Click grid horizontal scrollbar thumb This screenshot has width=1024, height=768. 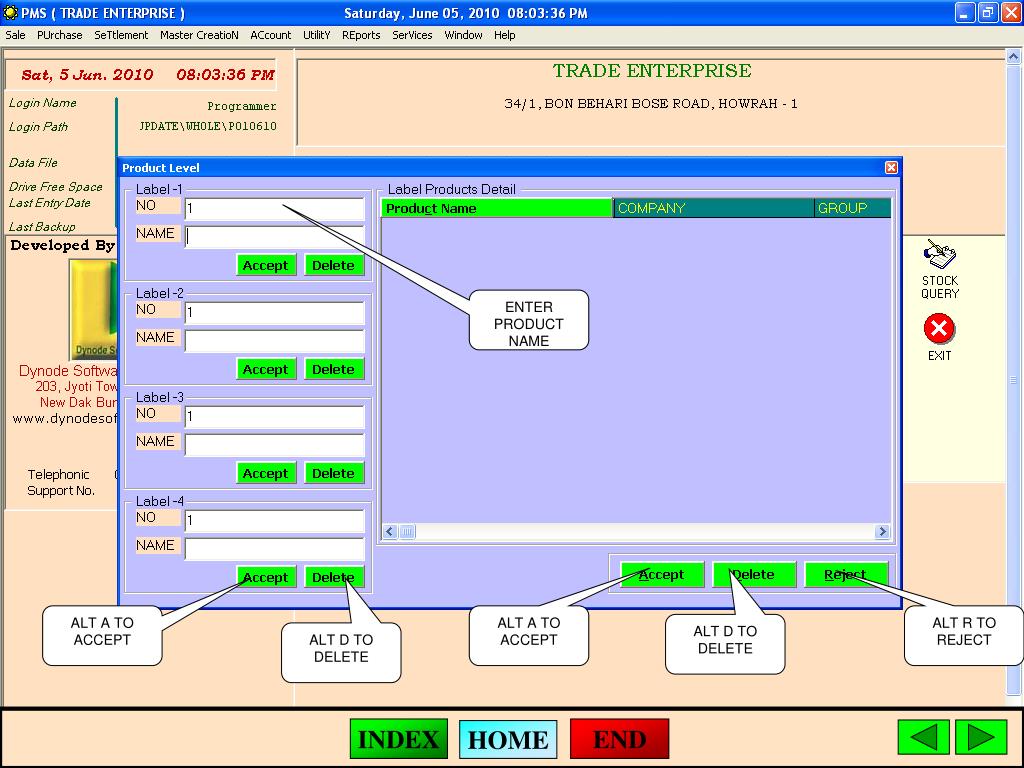406,531
